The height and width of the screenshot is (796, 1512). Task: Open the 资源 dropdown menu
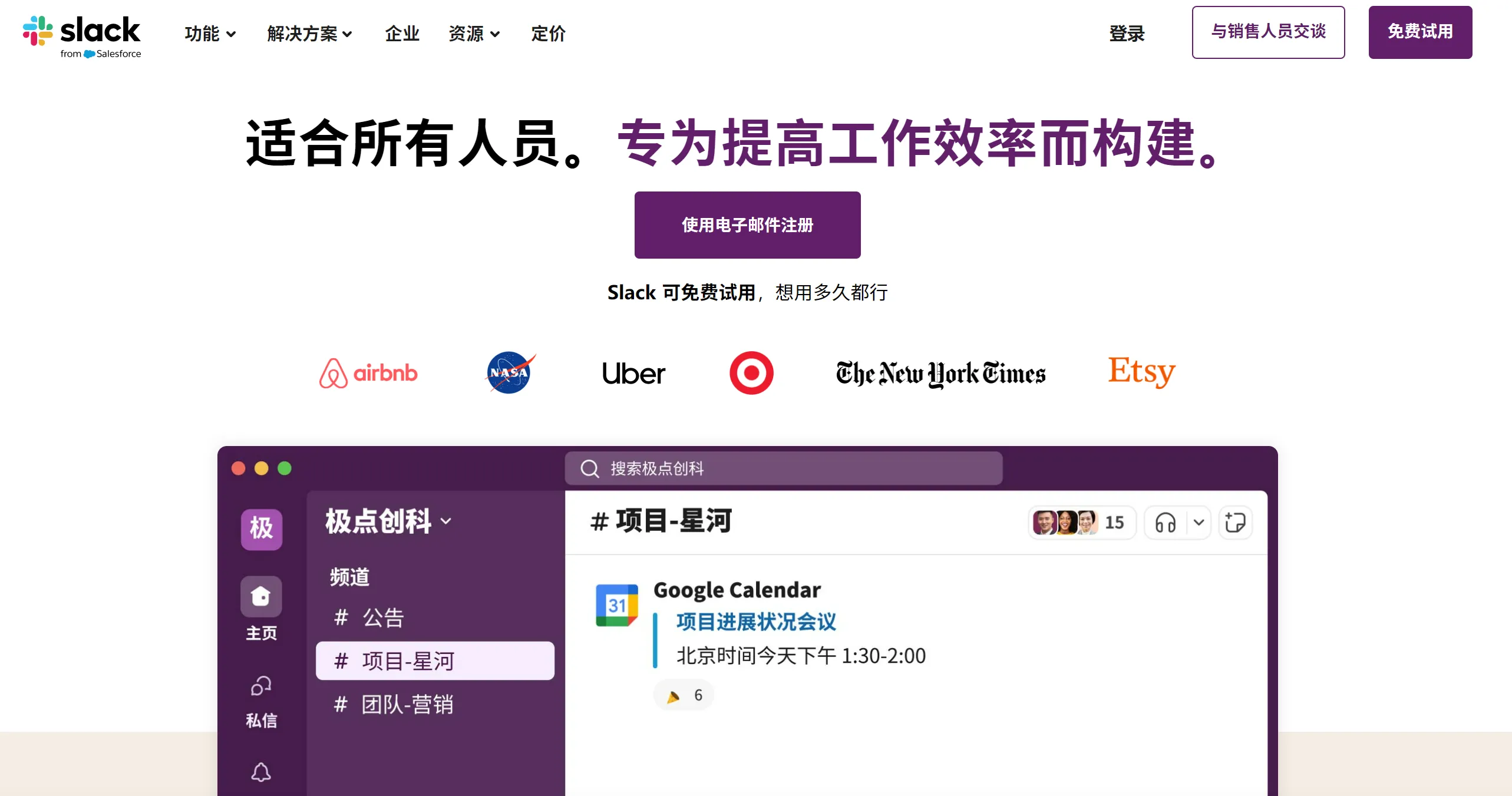474,34
